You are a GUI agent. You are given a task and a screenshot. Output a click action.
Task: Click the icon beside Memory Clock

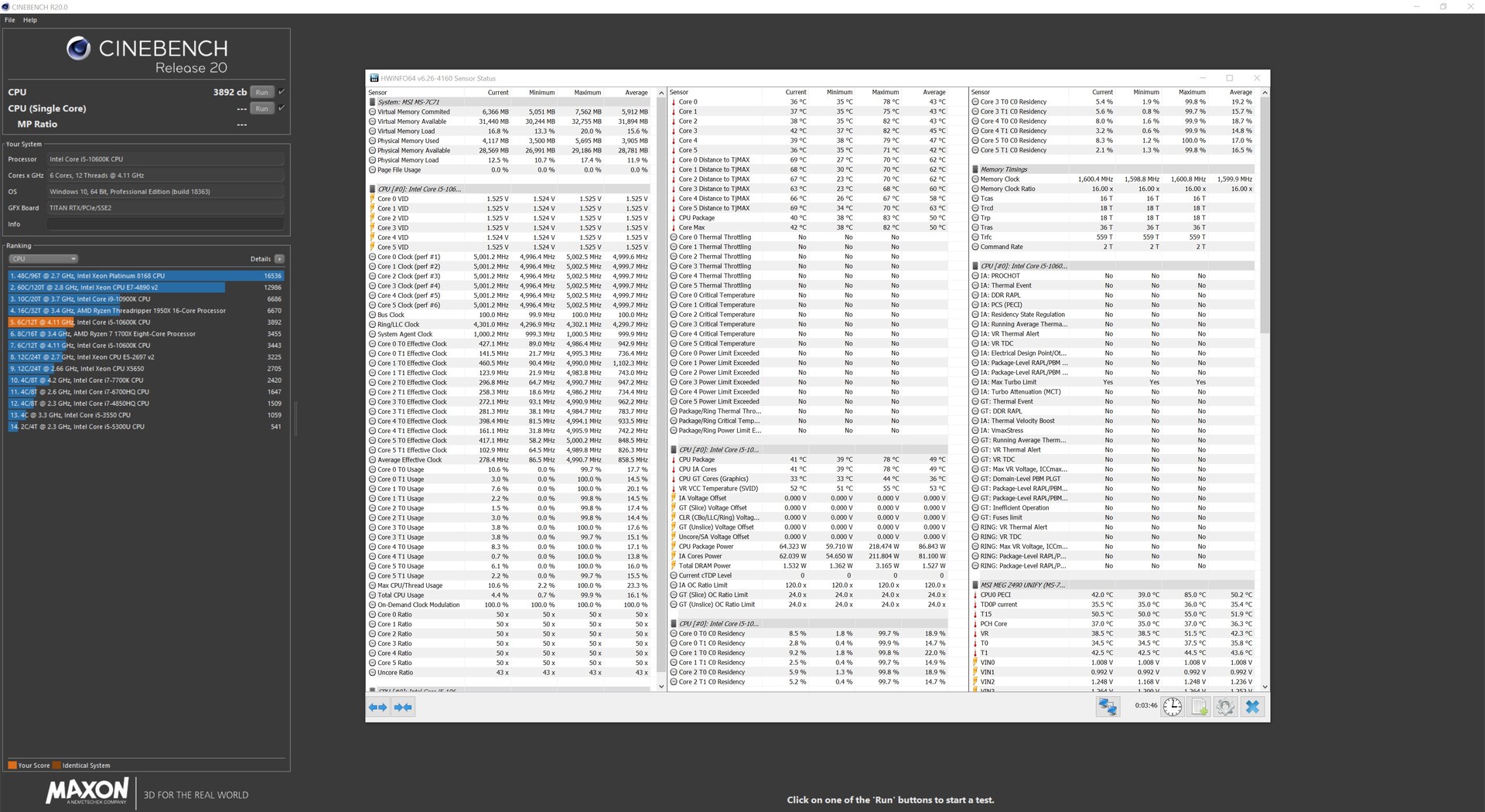point(975,179)
